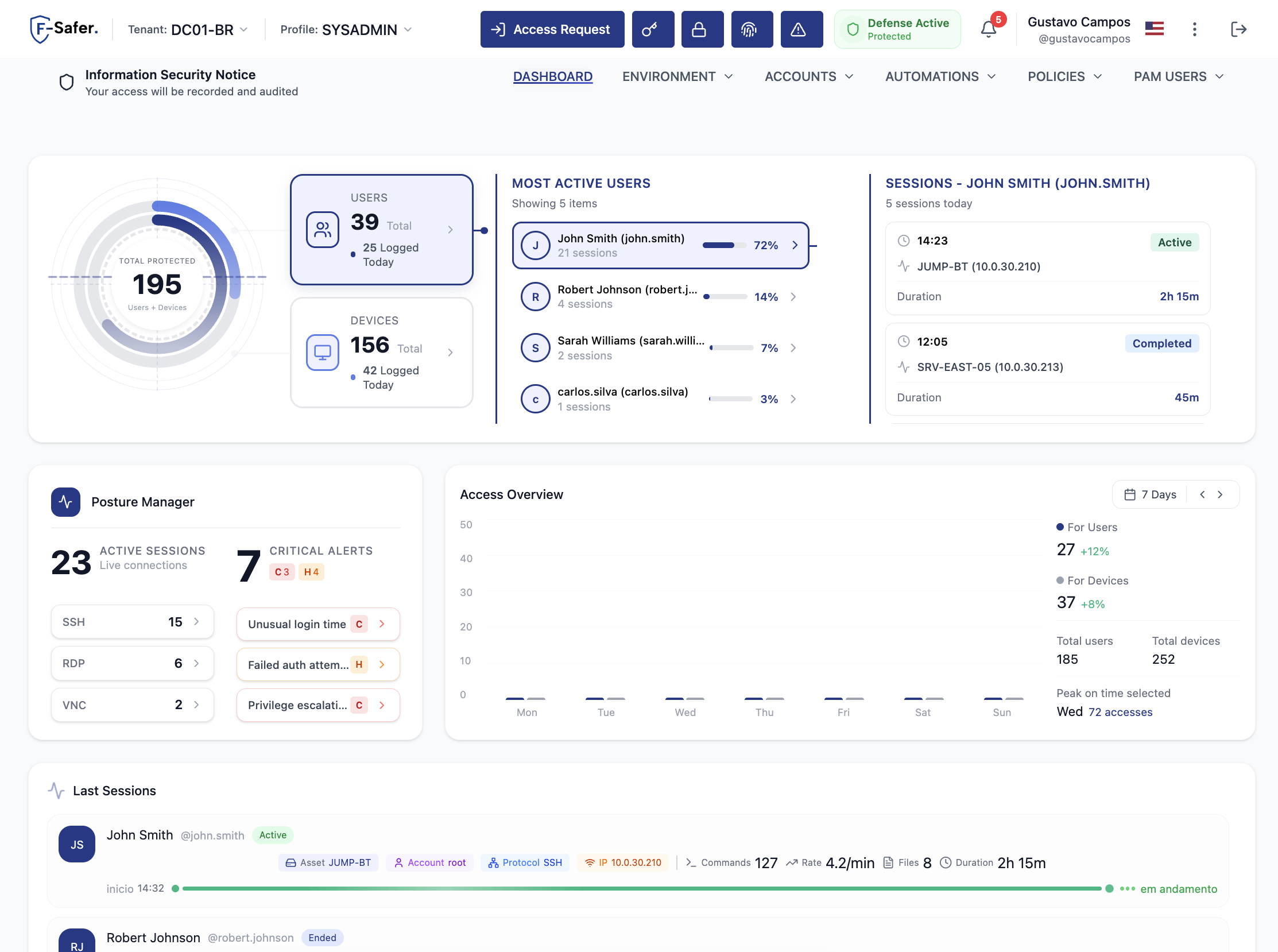Select carlos.silva user row
1278x952 pixels.
click(660, 400)
